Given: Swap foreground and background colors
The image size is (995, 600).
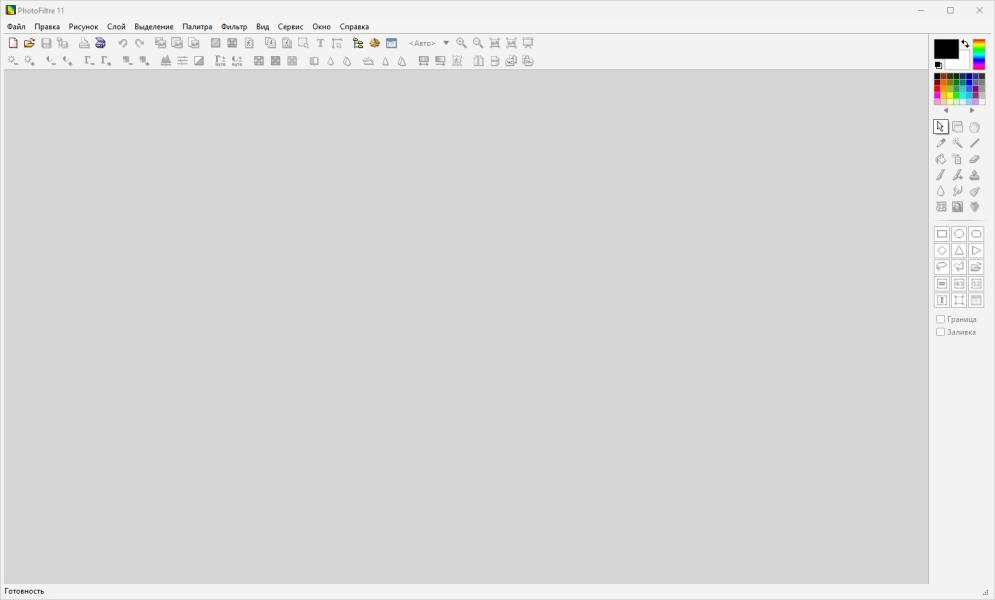Looking at the screenshot, I should [x=965, y=44].
